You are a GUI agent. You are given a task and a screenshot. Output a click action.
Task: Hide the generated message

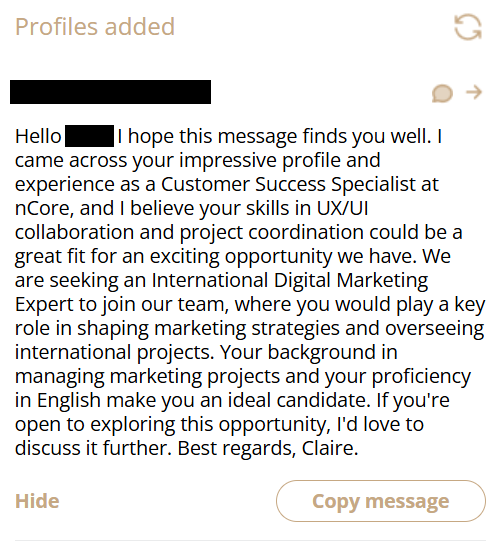37,501
